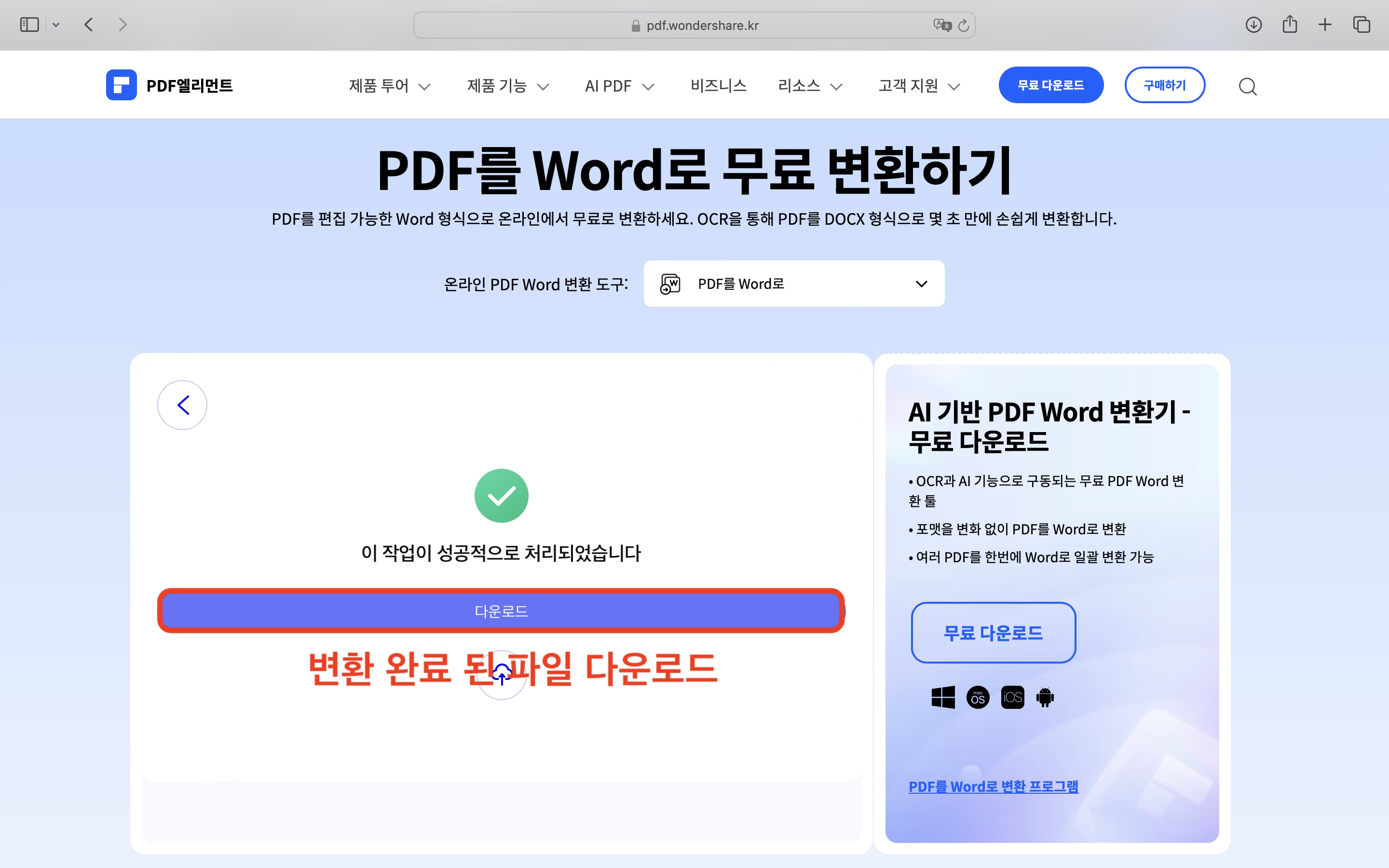The image size is (1389, 868).
Task: Select the iOS platform icon
Action: click(1011, 697)
